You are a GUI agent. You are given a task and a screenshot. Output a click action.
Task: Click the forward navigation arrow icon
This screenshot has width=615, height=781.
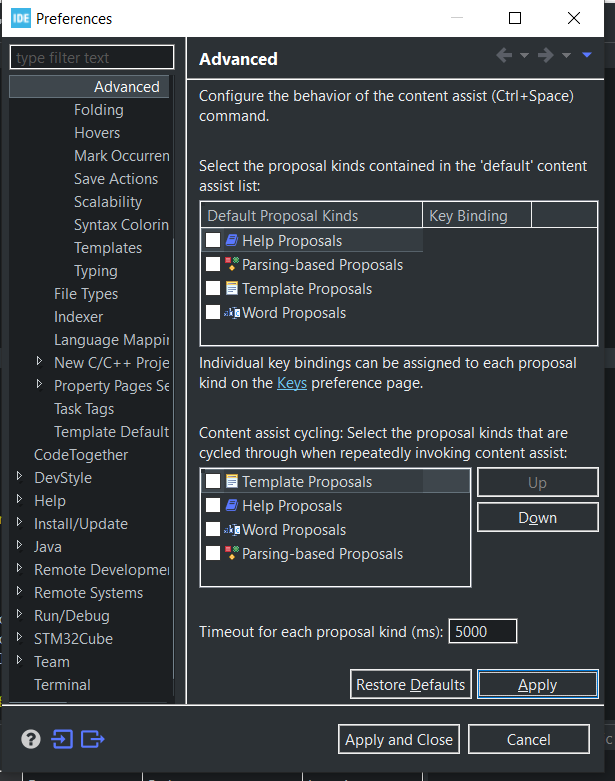pyautogui.click(x=545, y=55)
